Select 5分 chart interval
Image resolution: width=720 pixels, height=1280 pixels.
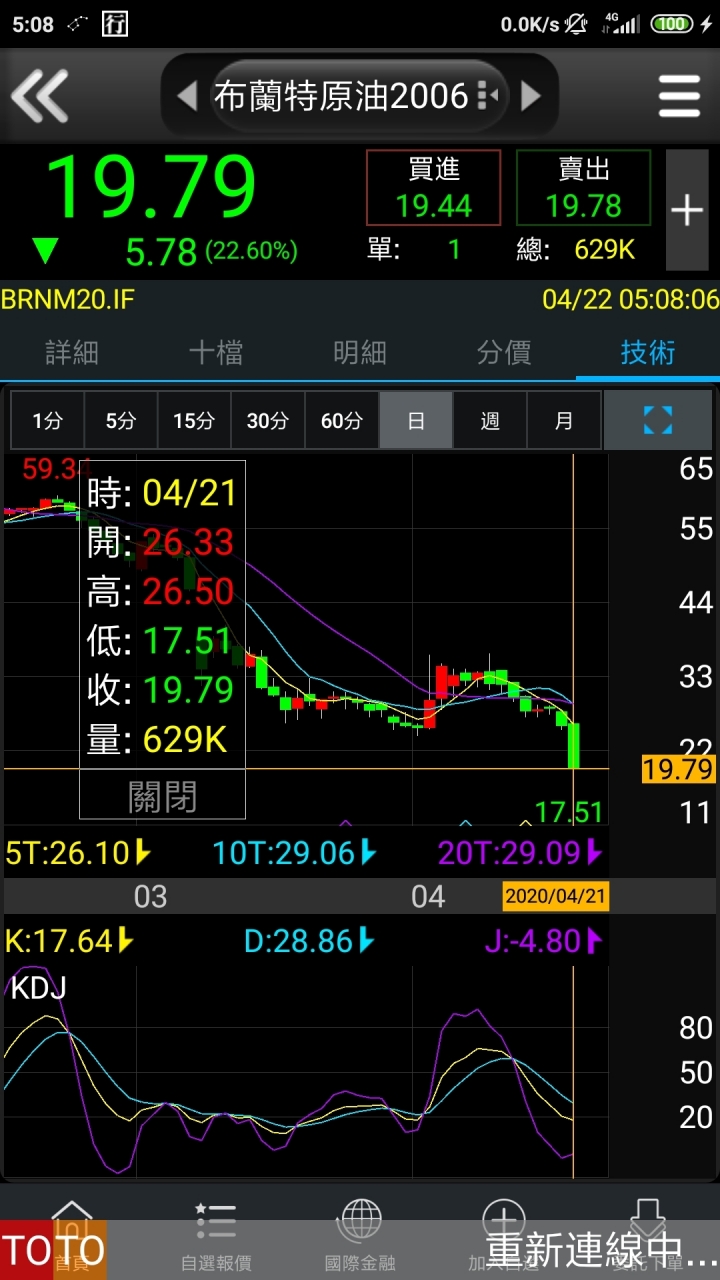tap(121, 420)
